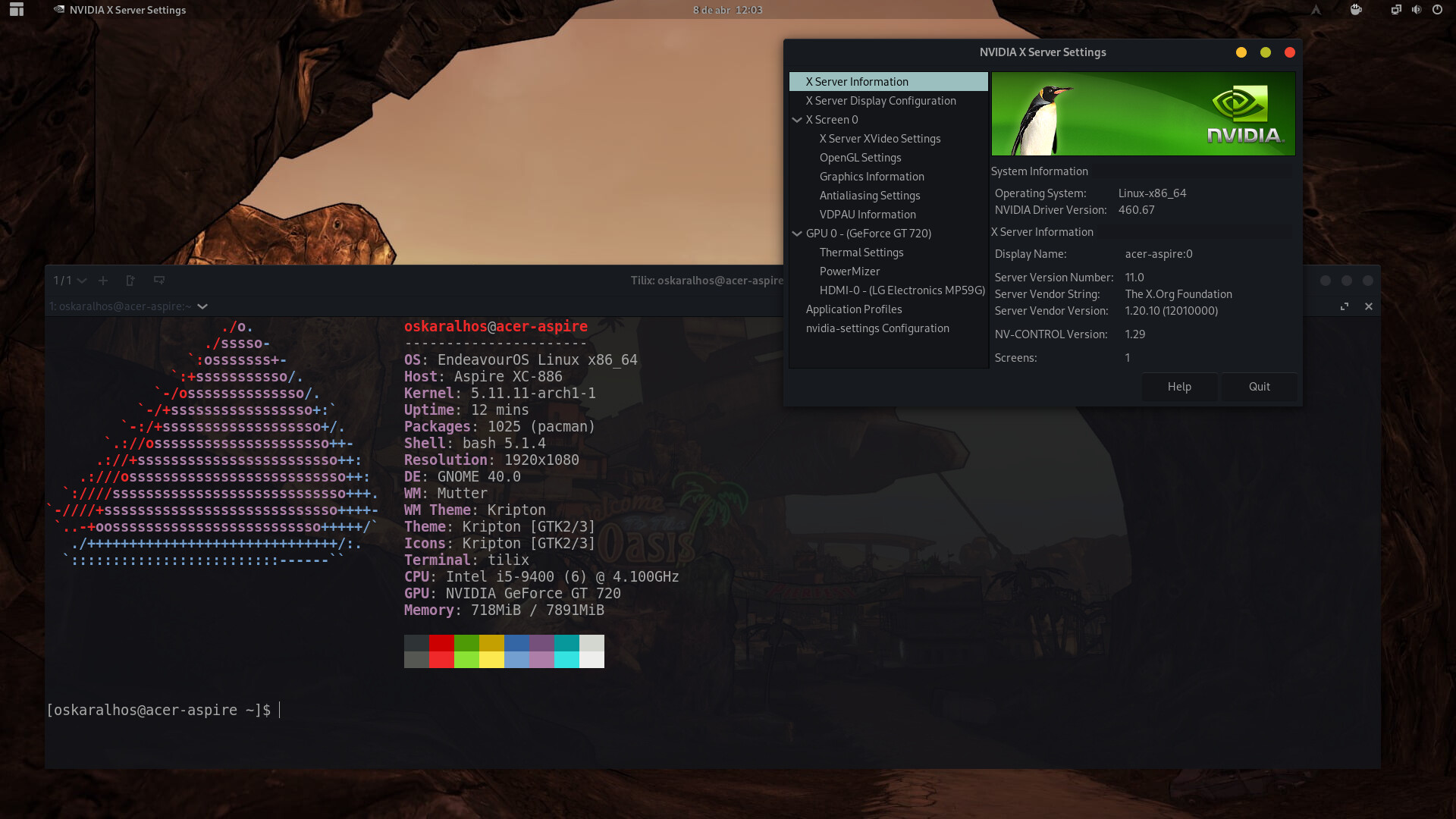The width and height of the screenshot is (1456, 819).
Task: Select HDMI-0 LG Electronics MP59G display
Action: click(902, 290)
